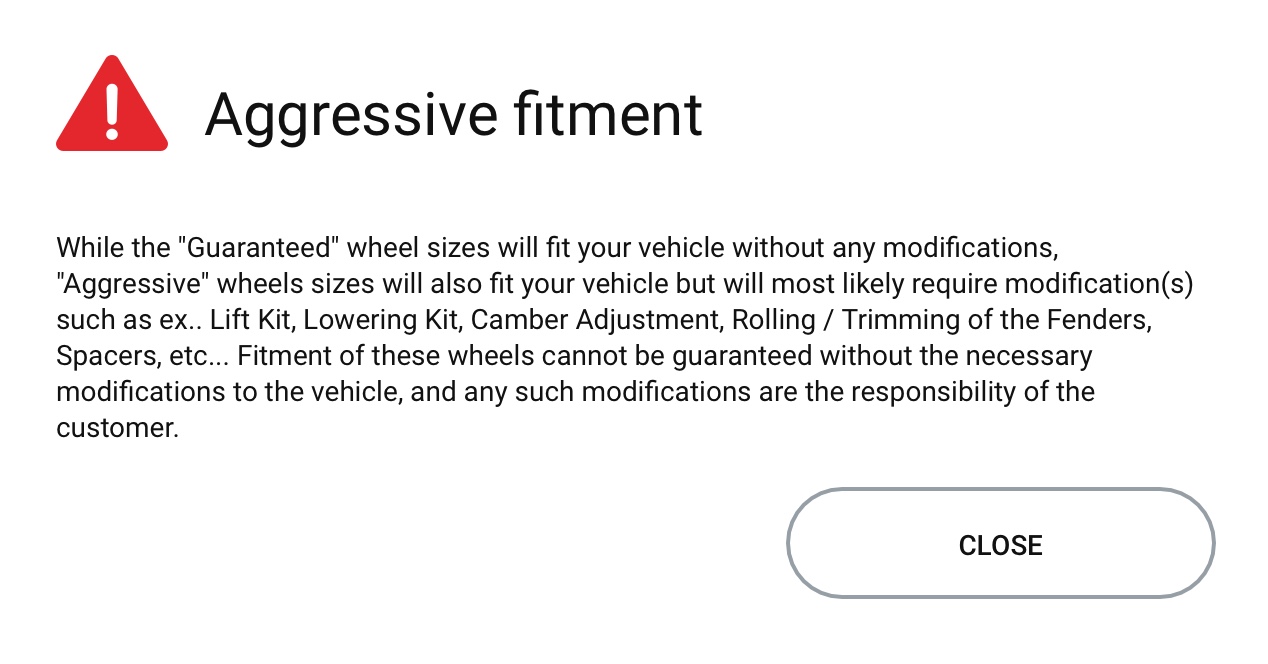Click the "Aggressive fitment" dialog heading
This screenshot has width=1268, height=664.
(453, 114)
